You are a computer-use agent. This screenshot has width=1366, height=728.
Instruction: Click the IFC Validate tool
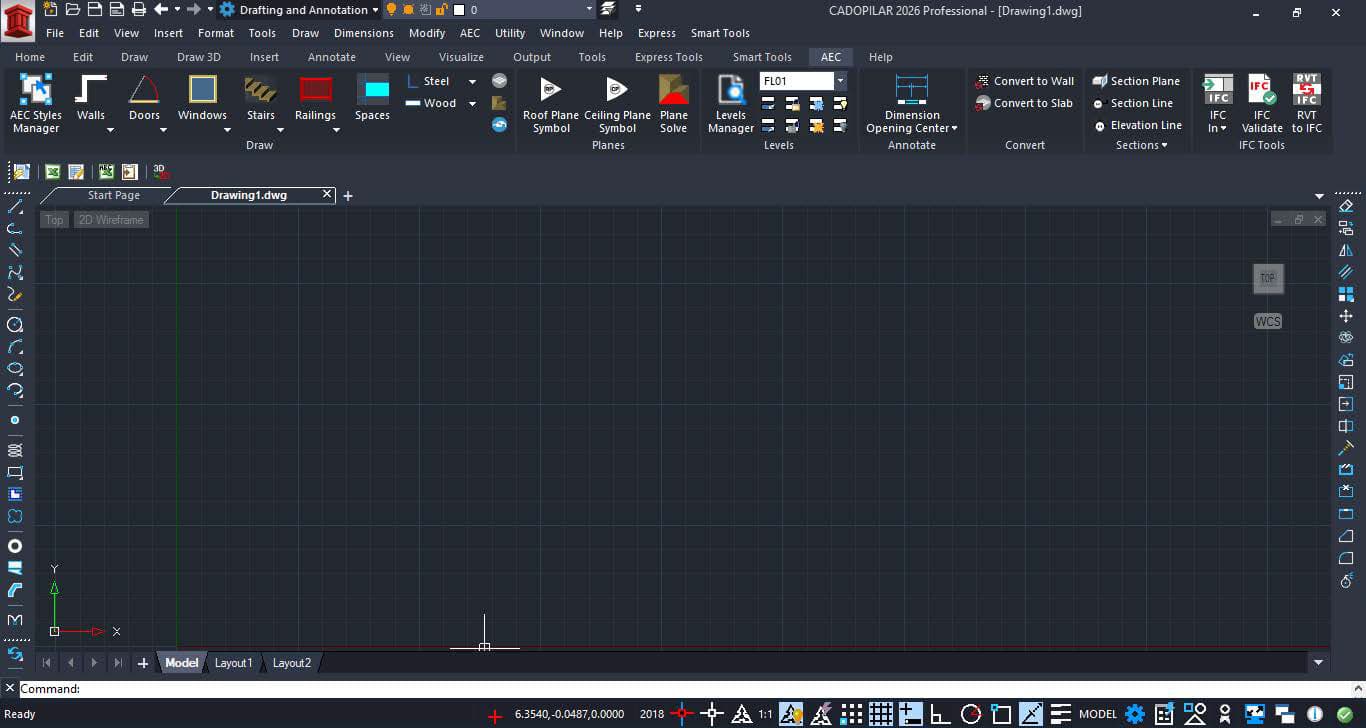[1262, 104]
